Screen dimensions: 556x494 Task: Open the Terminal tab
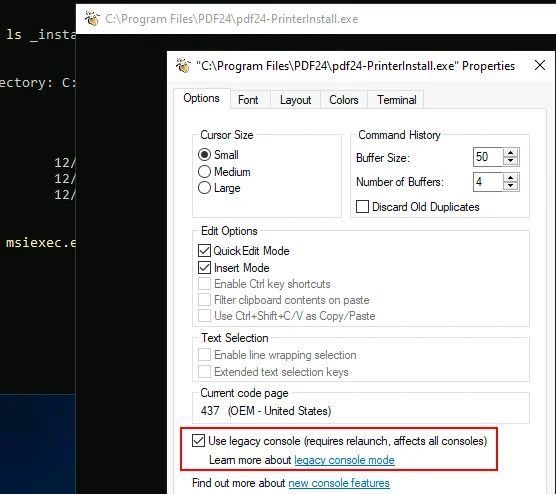point(396,100)
